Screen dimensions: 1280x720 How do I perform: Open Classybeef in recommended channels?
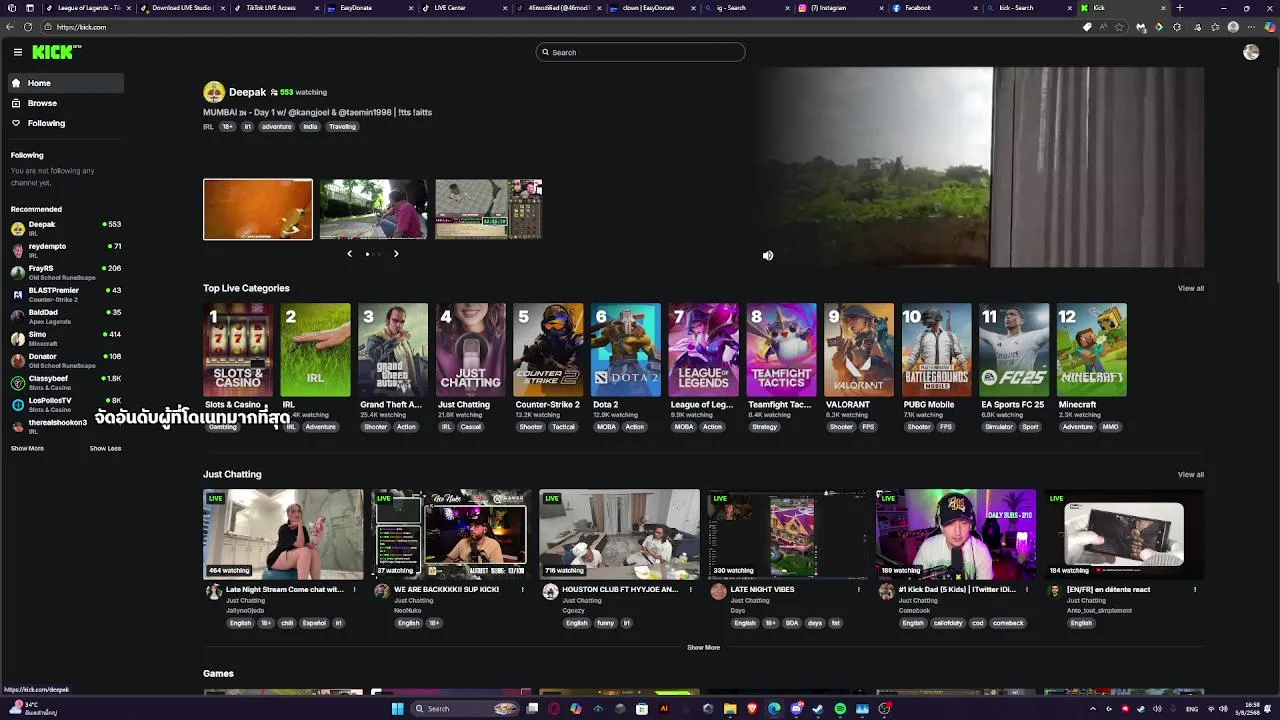(x=66, y=382)
